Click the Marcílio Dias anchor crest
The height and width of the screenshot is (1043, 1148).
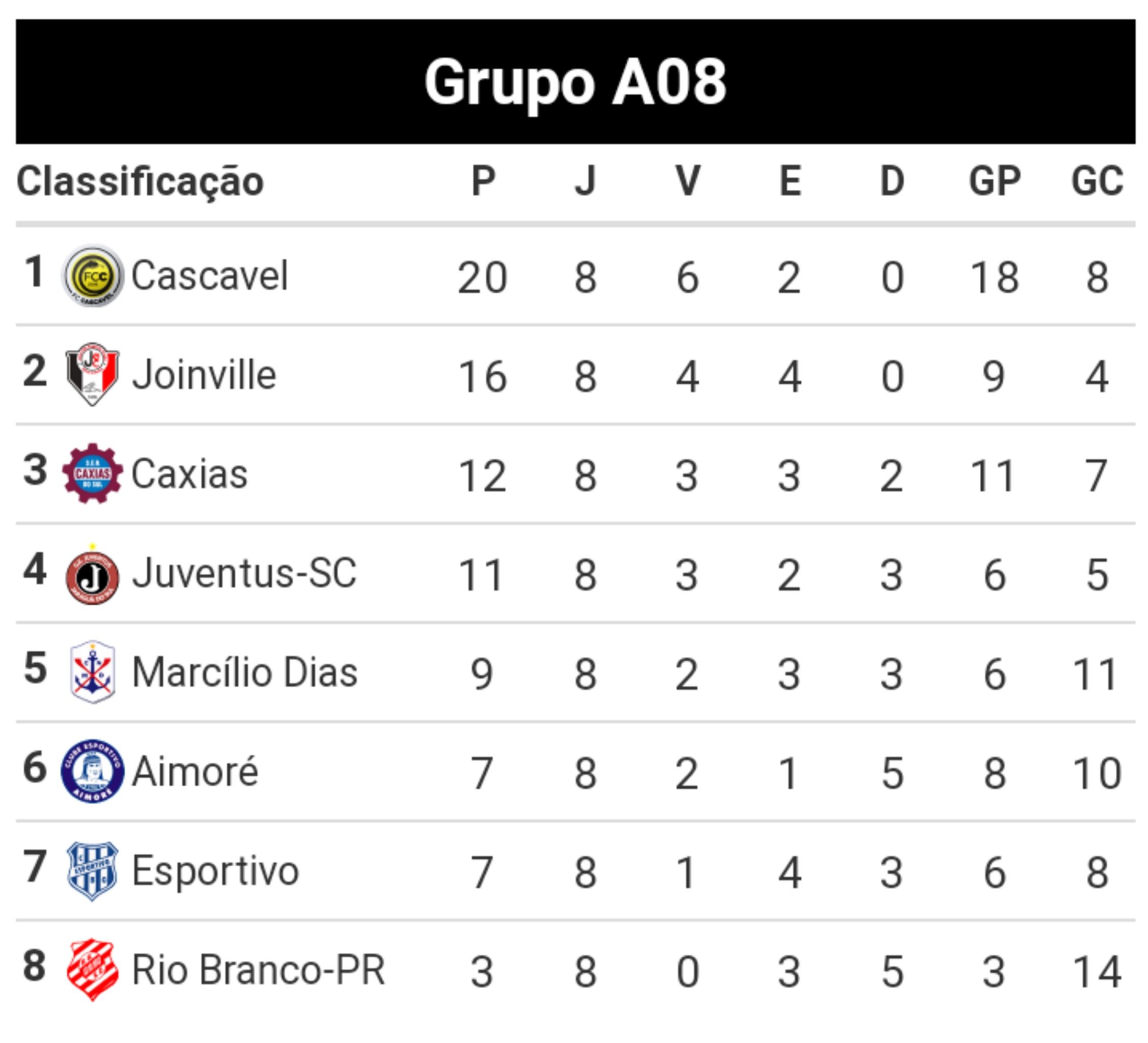click(92, 672)
